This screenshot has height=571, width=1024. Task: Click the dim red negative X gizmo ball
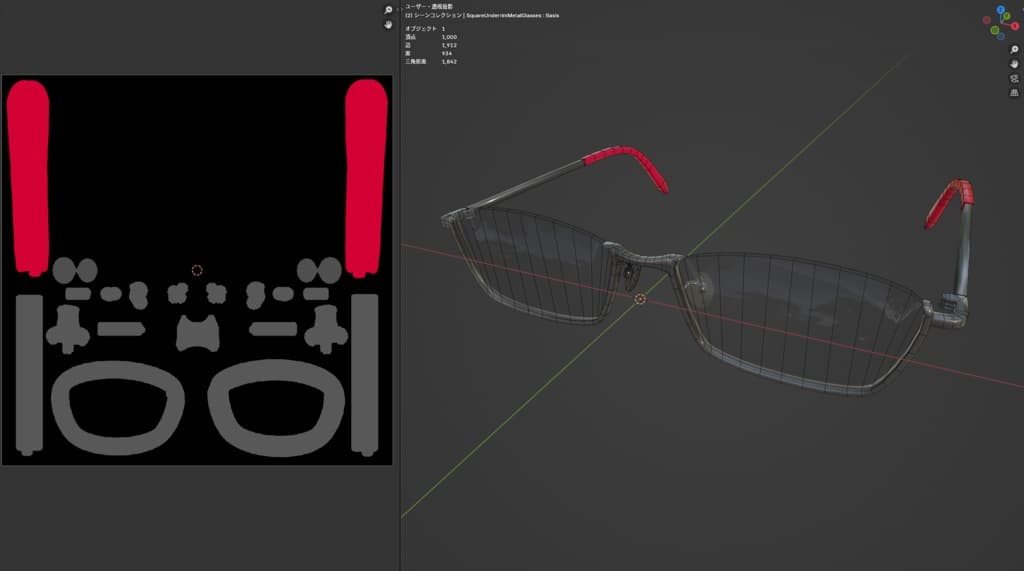(987, 19)
